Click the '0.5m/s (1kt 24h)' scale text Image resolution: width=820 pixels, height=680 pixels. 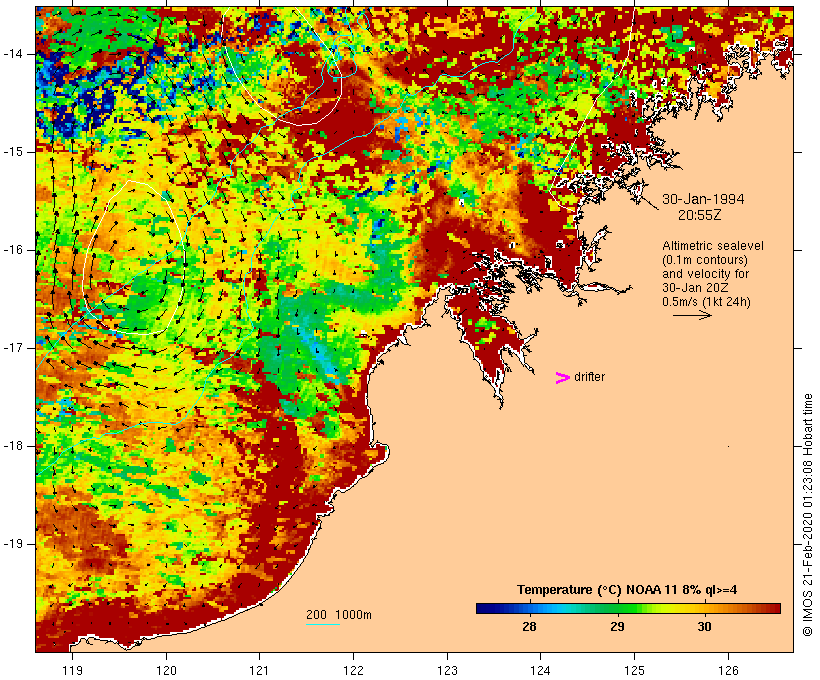click(706, 302)
